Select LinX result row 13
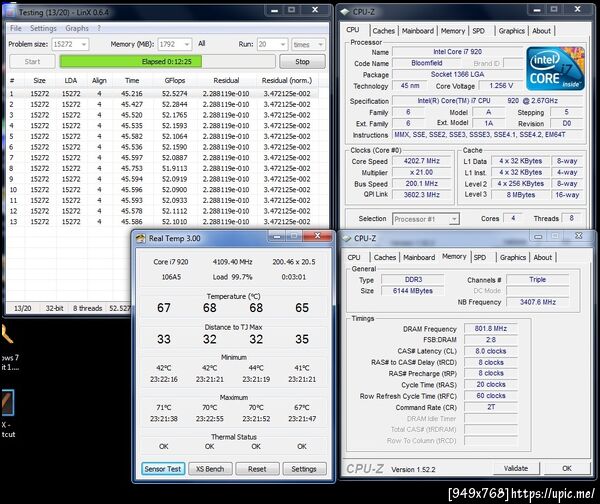 (162, 222)
